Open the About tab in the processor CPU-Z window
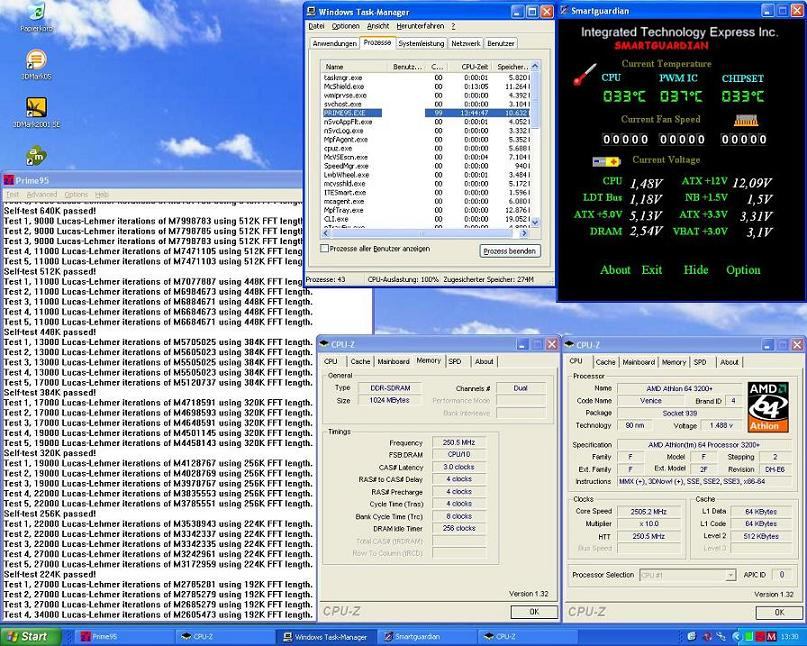 [729, 362]
